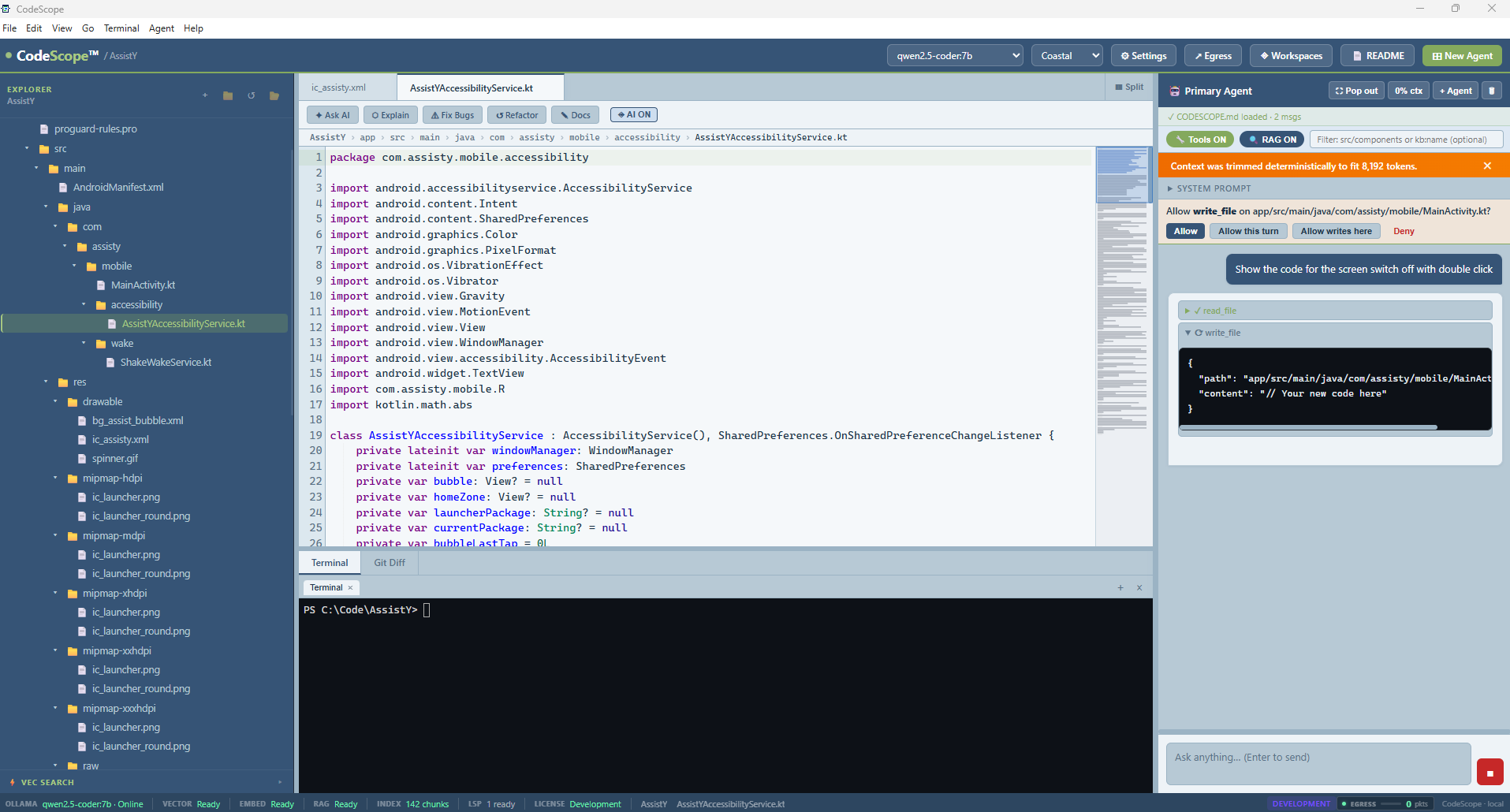The width and height of the screenshot is (1510, 812).
Task: Collapse the res folder
Action: click(x=46, y=382)
